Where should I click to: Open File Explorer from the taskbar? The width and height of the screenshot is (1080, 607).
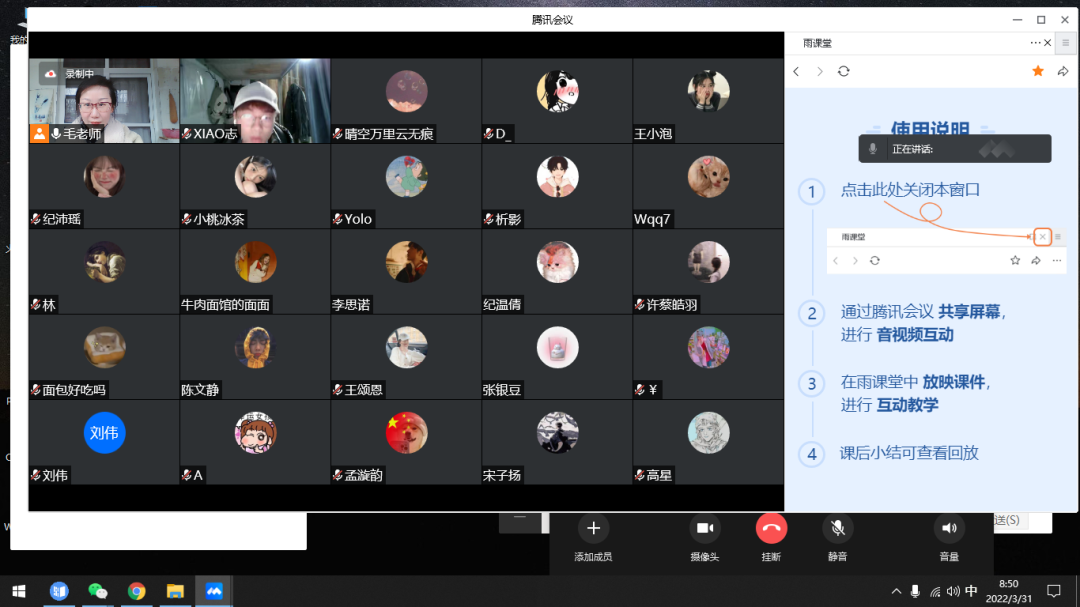tap(175, 591)
